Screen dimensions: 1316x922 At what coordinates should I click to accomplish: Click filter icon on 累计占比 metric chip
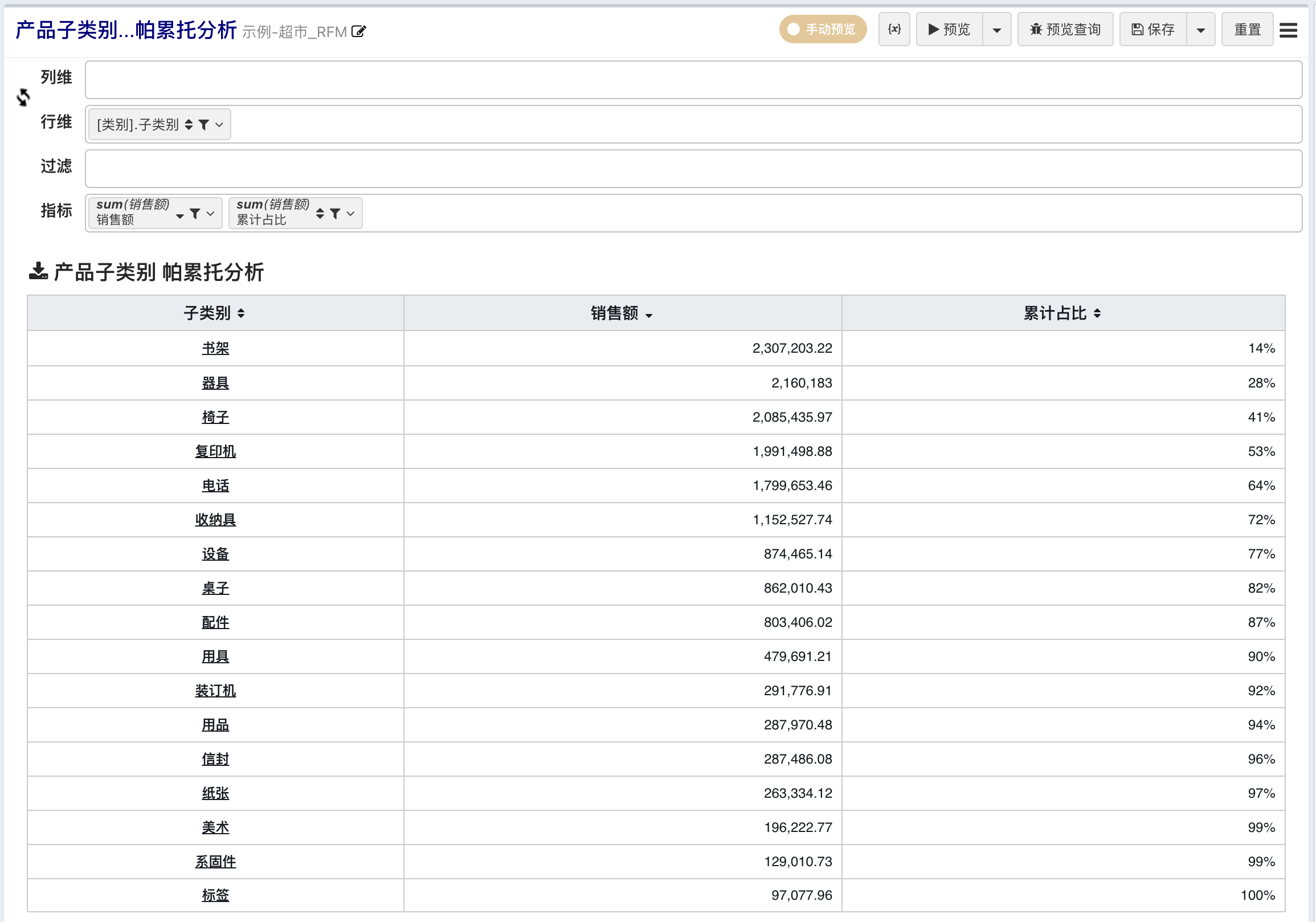pyautogui.click(x=336, y=213)
